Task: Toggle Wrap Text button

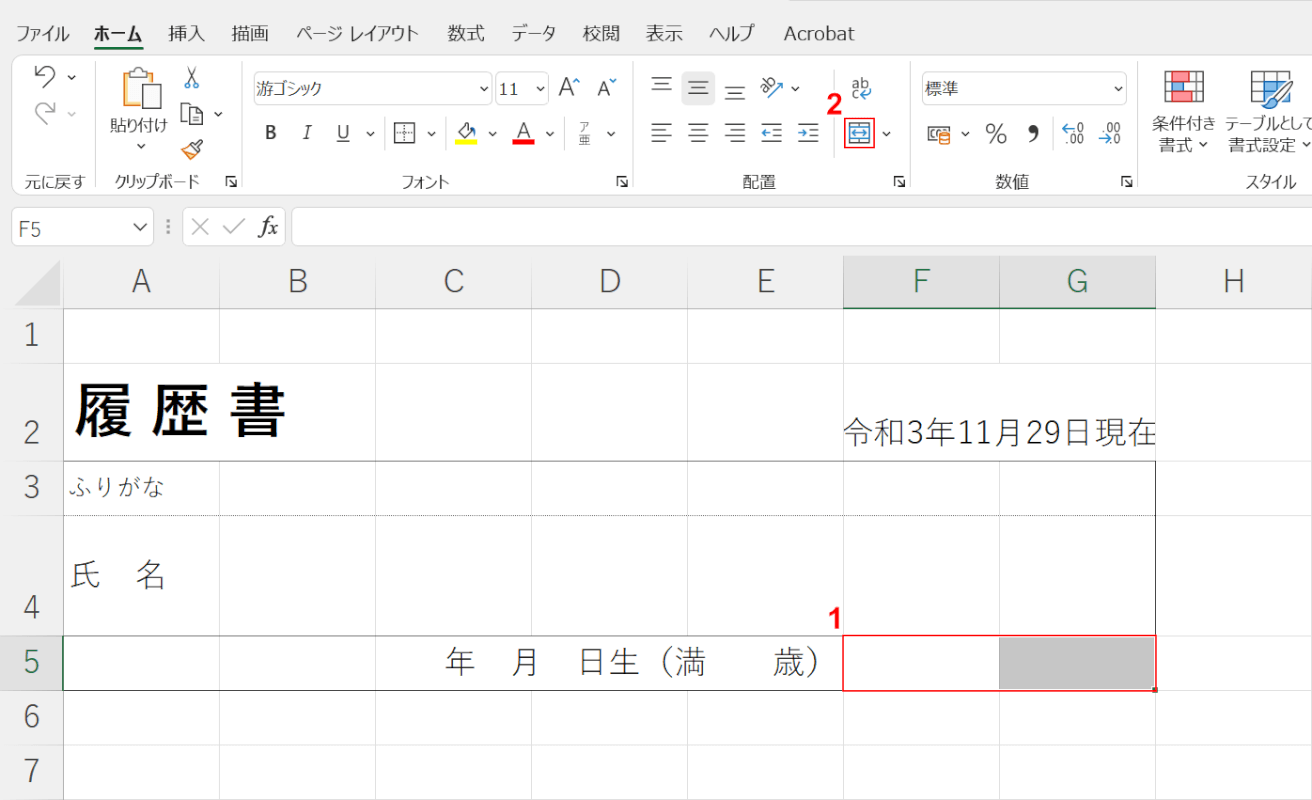Action: click(861, 88)
